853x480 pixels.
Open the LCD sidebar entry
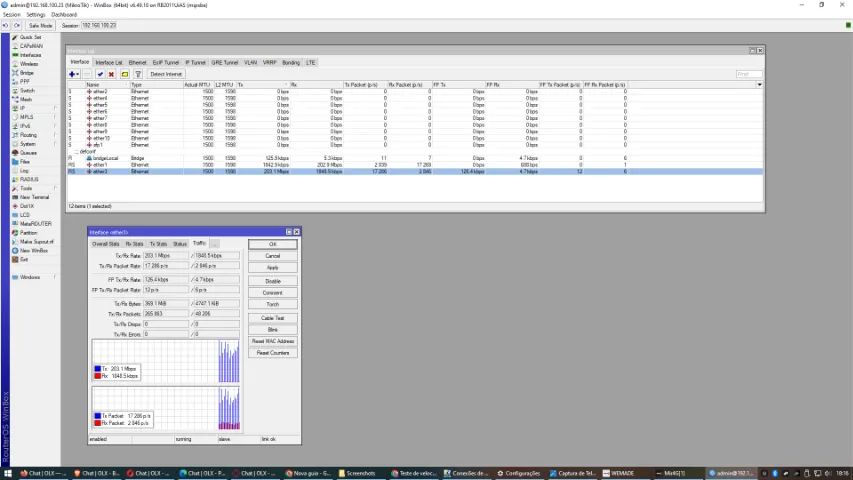pos(24,215)
